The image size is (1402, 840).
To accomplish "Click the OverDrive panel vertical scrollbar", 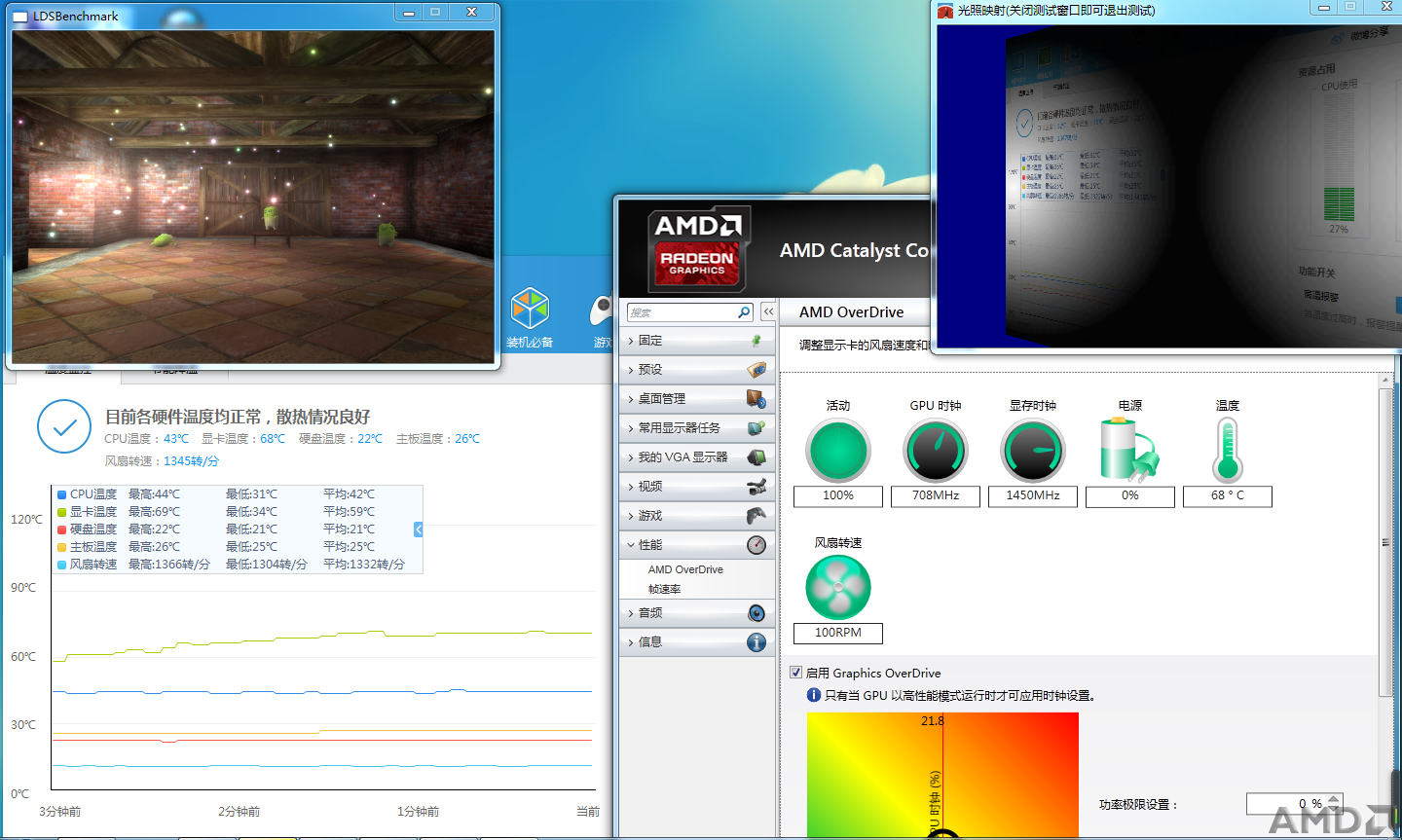I will tap(1385, 542).
